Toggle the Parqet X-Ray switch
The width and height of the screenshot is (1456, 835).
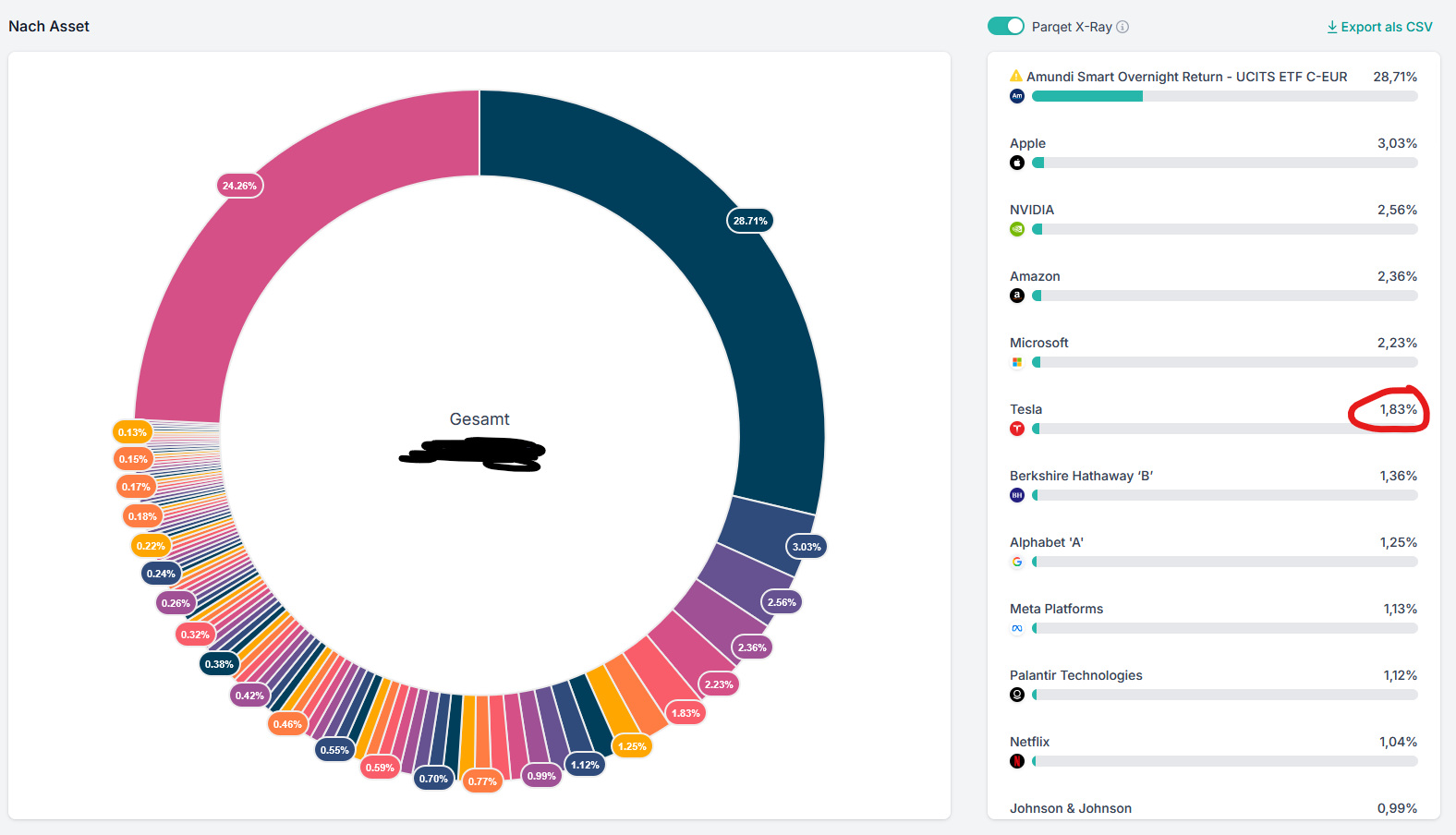coord(1006,26)
